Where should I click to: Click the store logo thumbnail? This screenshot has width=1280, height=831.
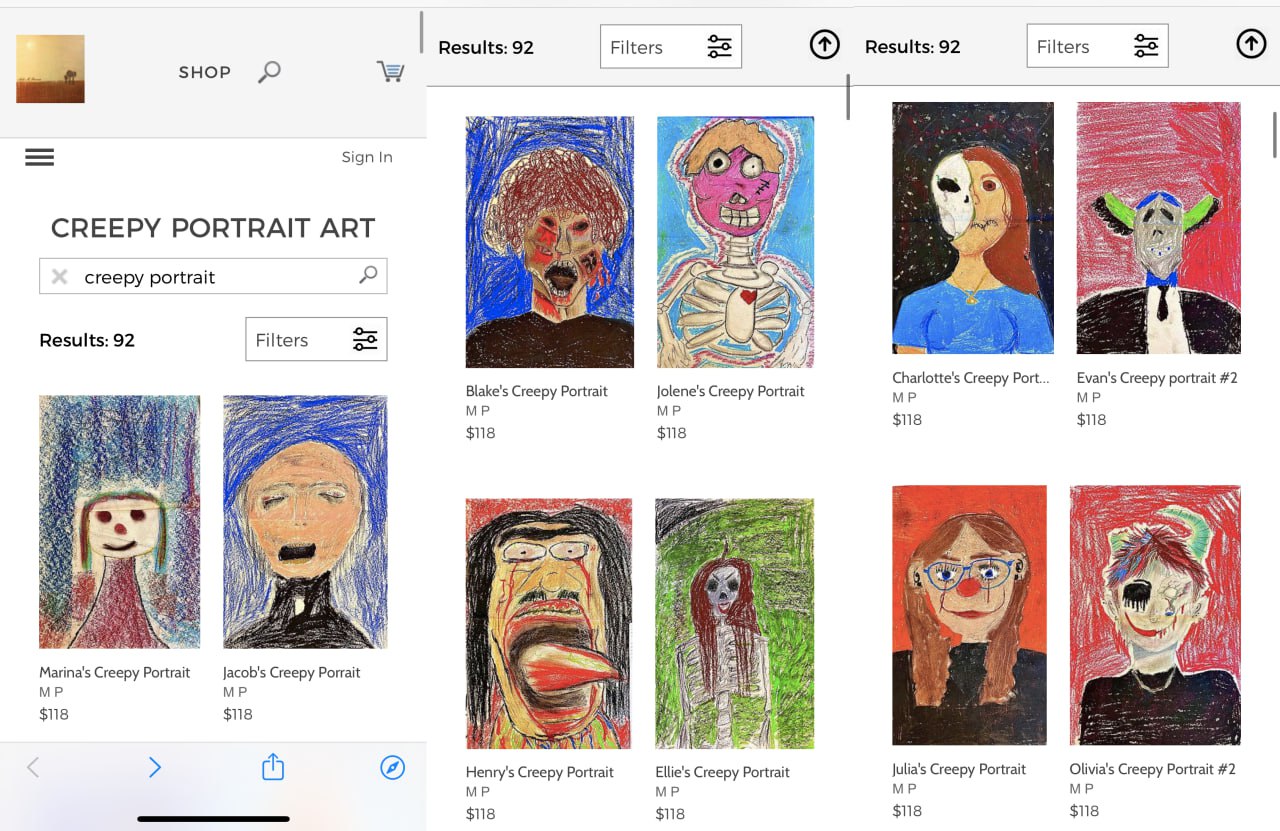point(50,69)
